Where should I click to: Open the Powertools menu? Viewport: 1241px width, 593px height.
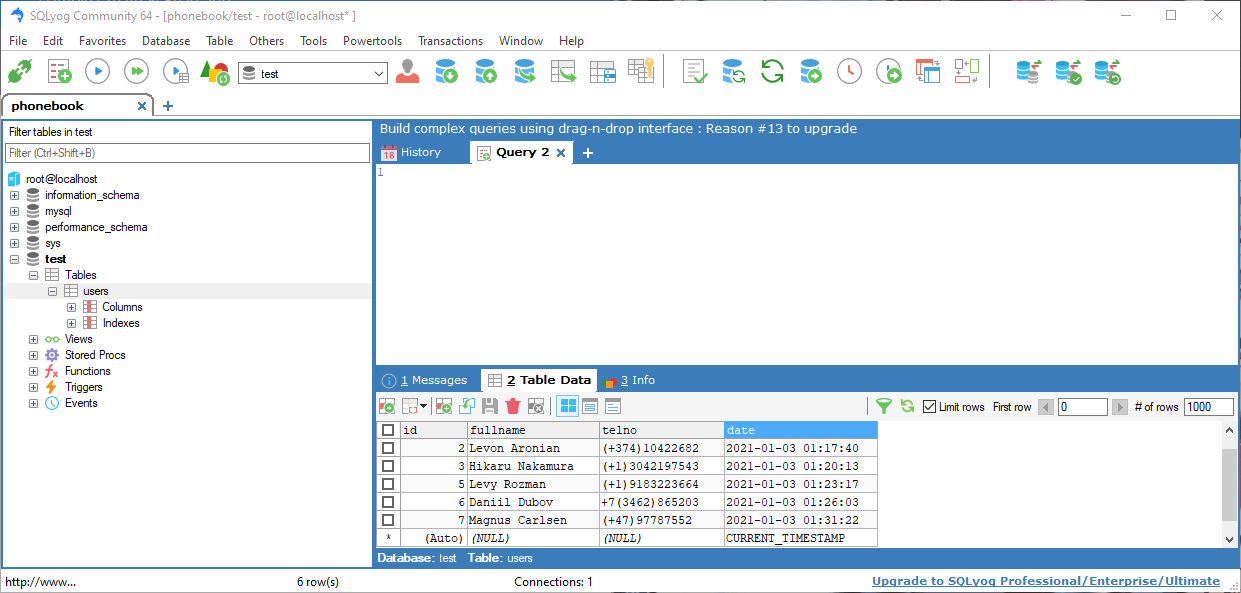click(x=372, y=41)
